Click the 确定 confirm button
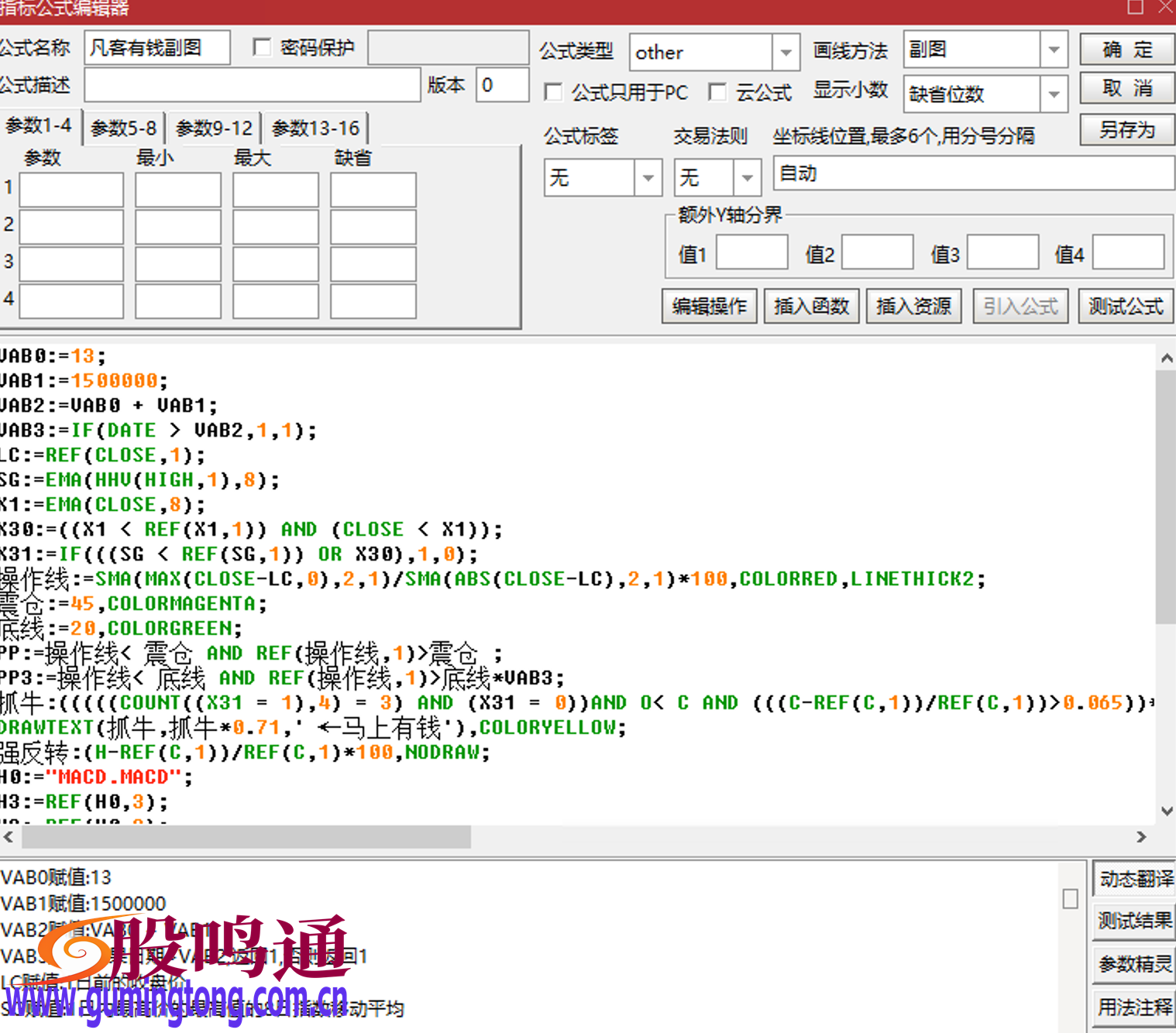This screenshot has width=1176, height=1033. click(1126, 50)
